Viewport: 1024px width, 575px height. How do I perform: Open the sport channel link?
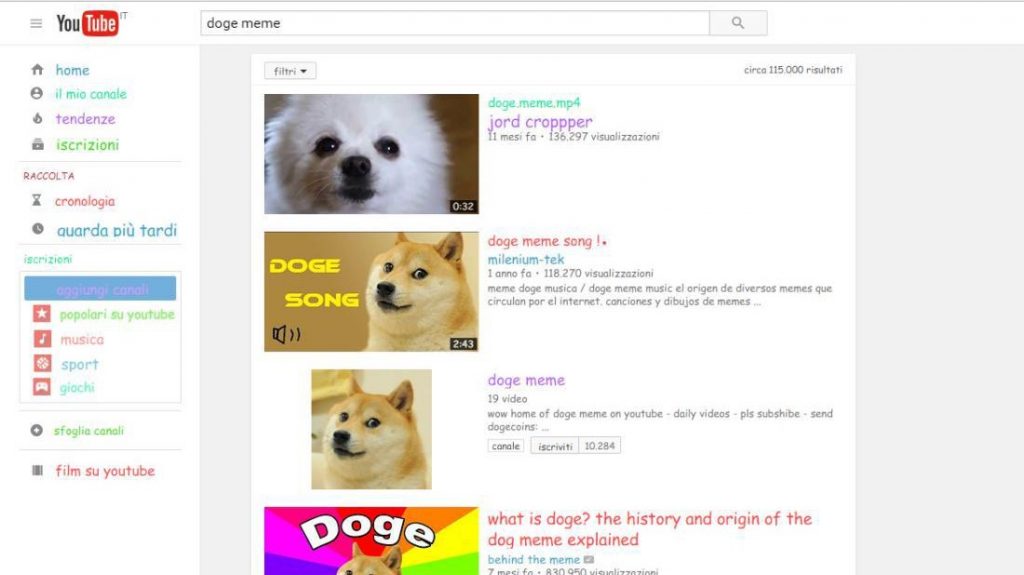80,365
